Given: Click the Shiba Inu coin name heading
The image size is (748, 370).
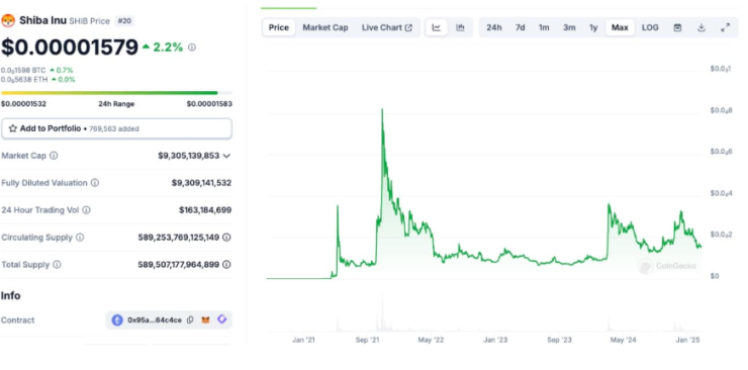Looking at the screenshot, I should pyautogui.click(x=43, y=21).
